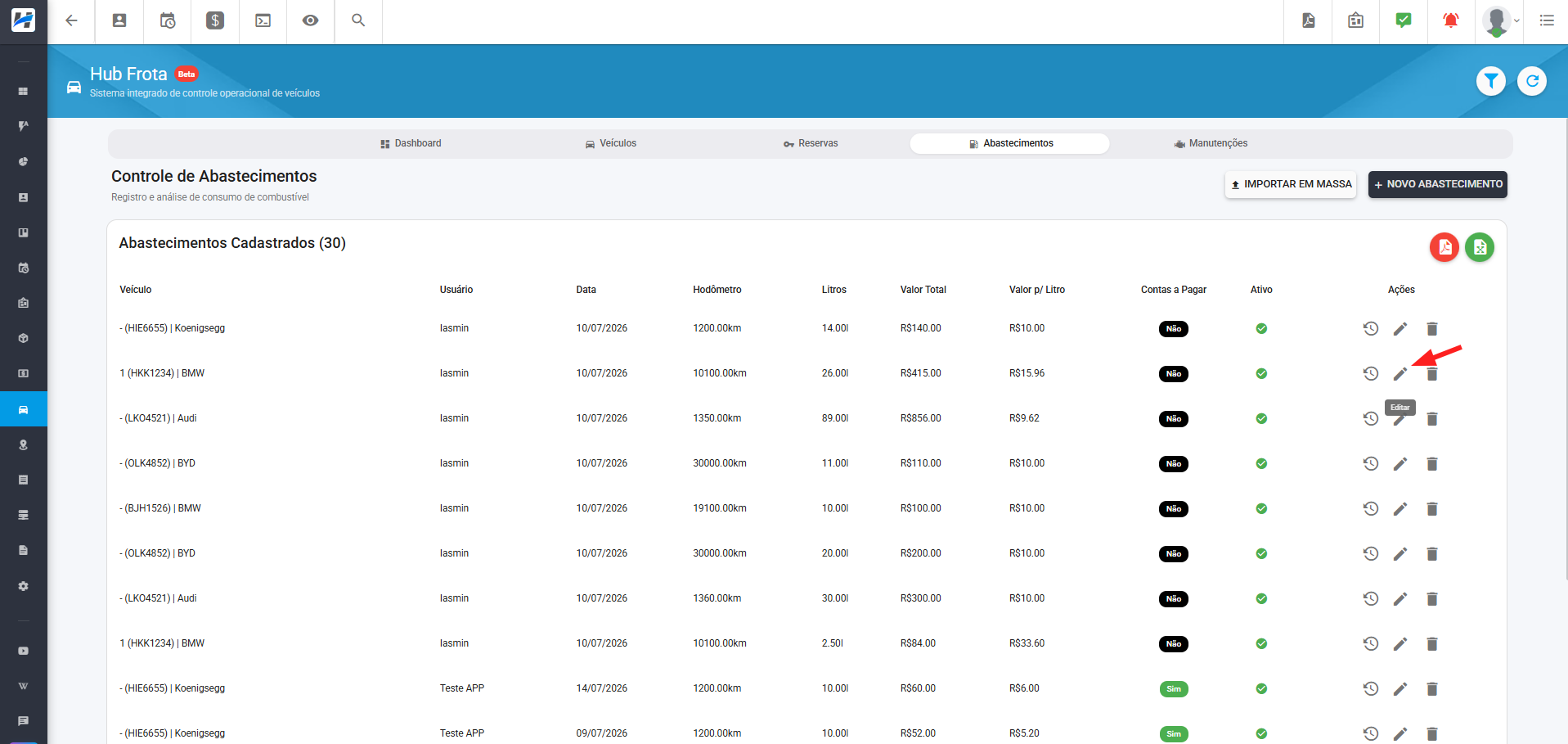Expand the user avatar dropdown menu
1568x744 pixels.
1502,21
